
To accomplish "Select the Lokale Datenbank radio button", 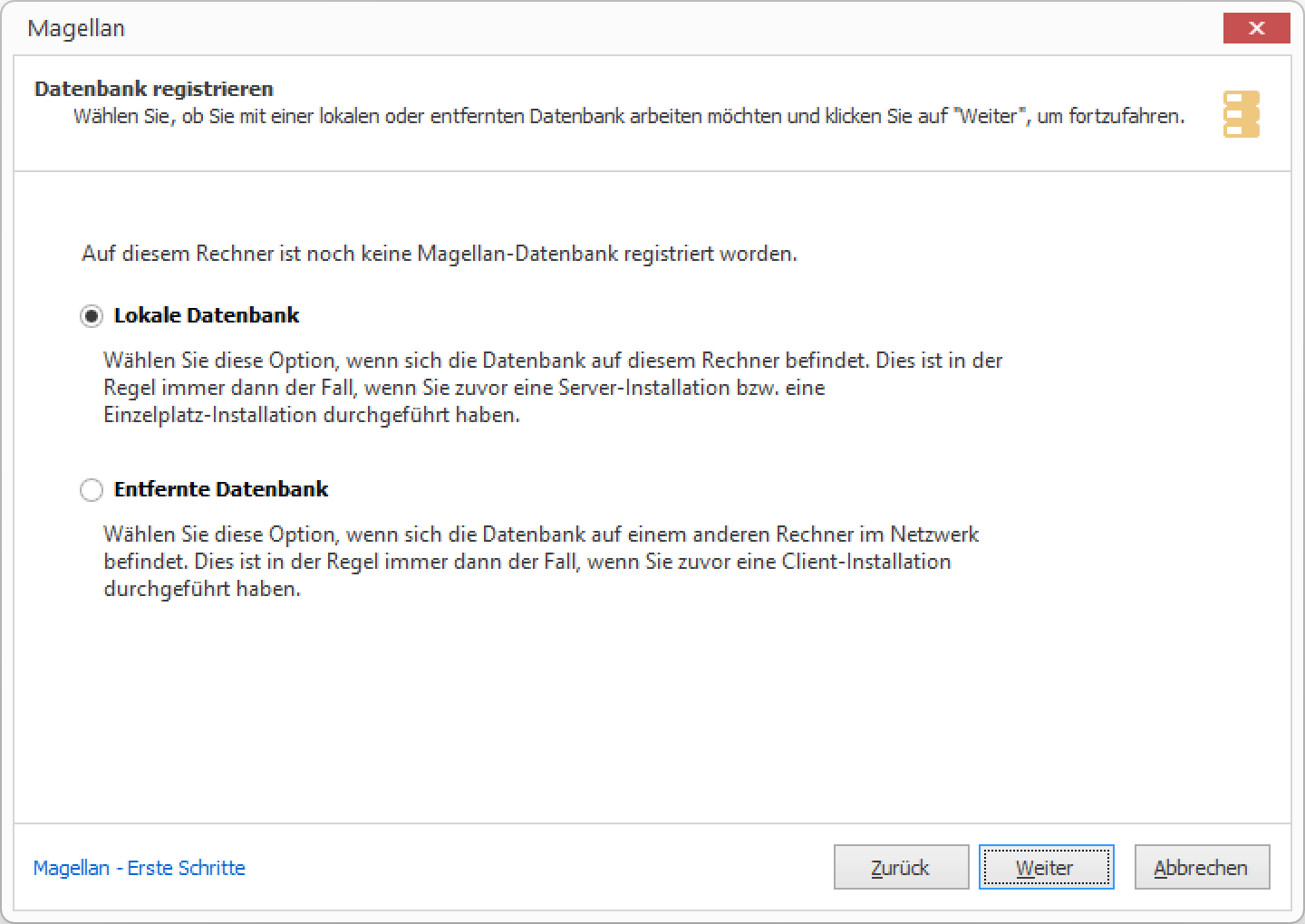I will (x=92, y=316).
